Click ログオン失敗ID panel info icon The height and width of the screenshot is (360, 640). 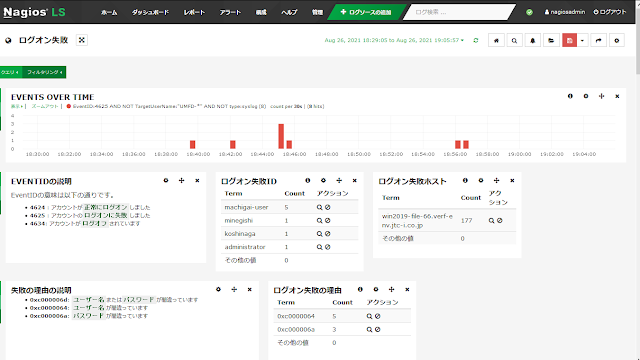(x=308, y=180)
